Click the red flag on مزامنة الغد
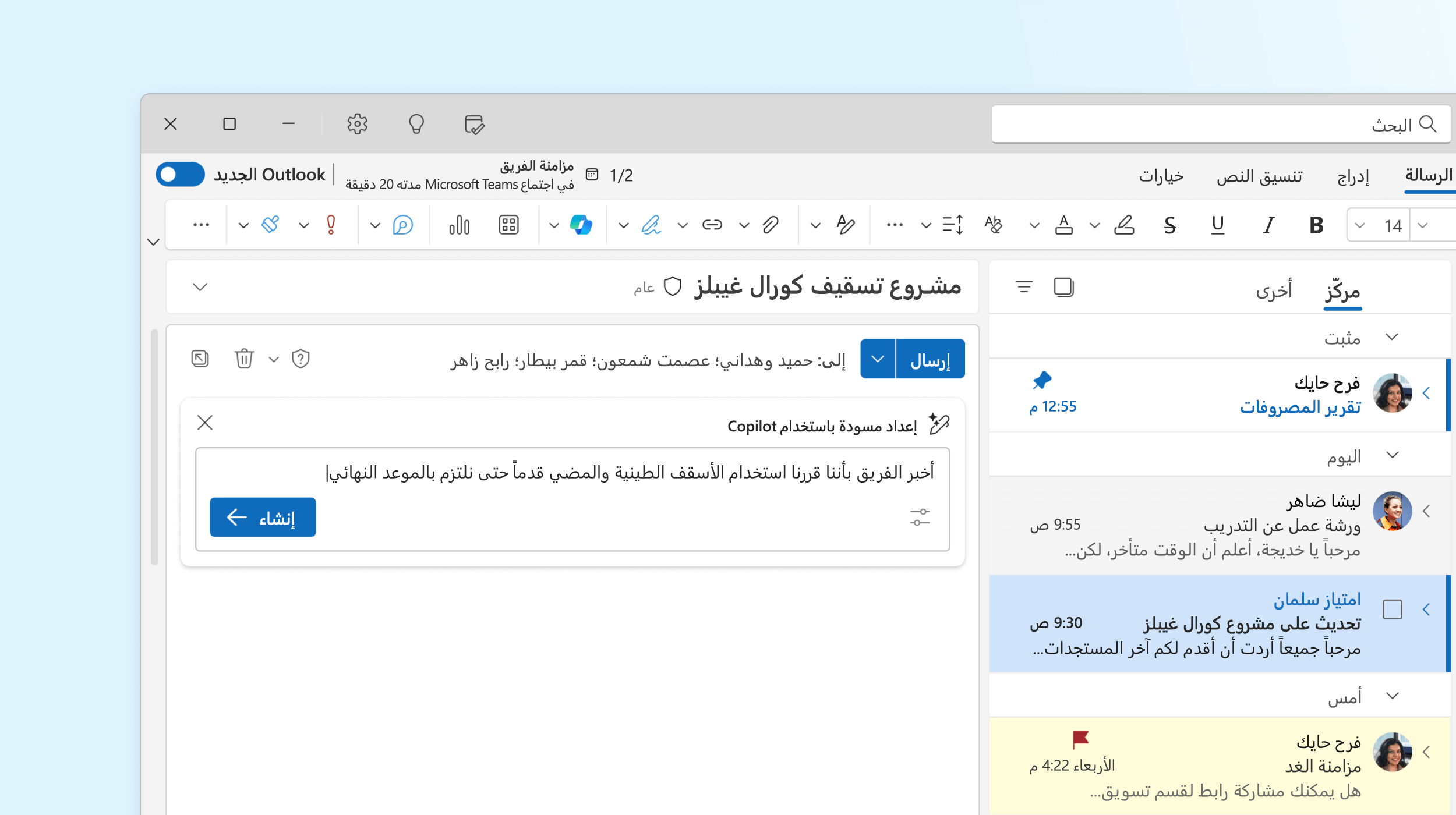The image size is (1456, 815). 1080,739
